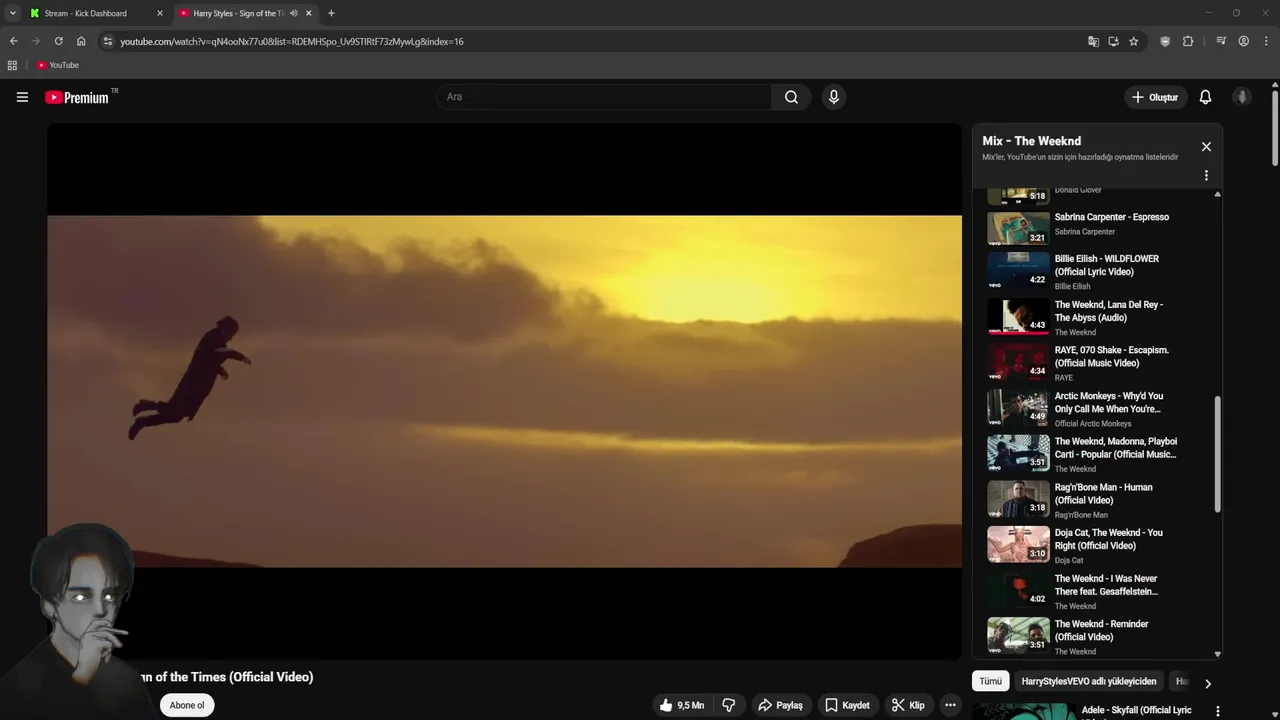Screen dimensions: 1280x720
Task: Show more filter chips with the right chevron
Action: pos(1207,684)
